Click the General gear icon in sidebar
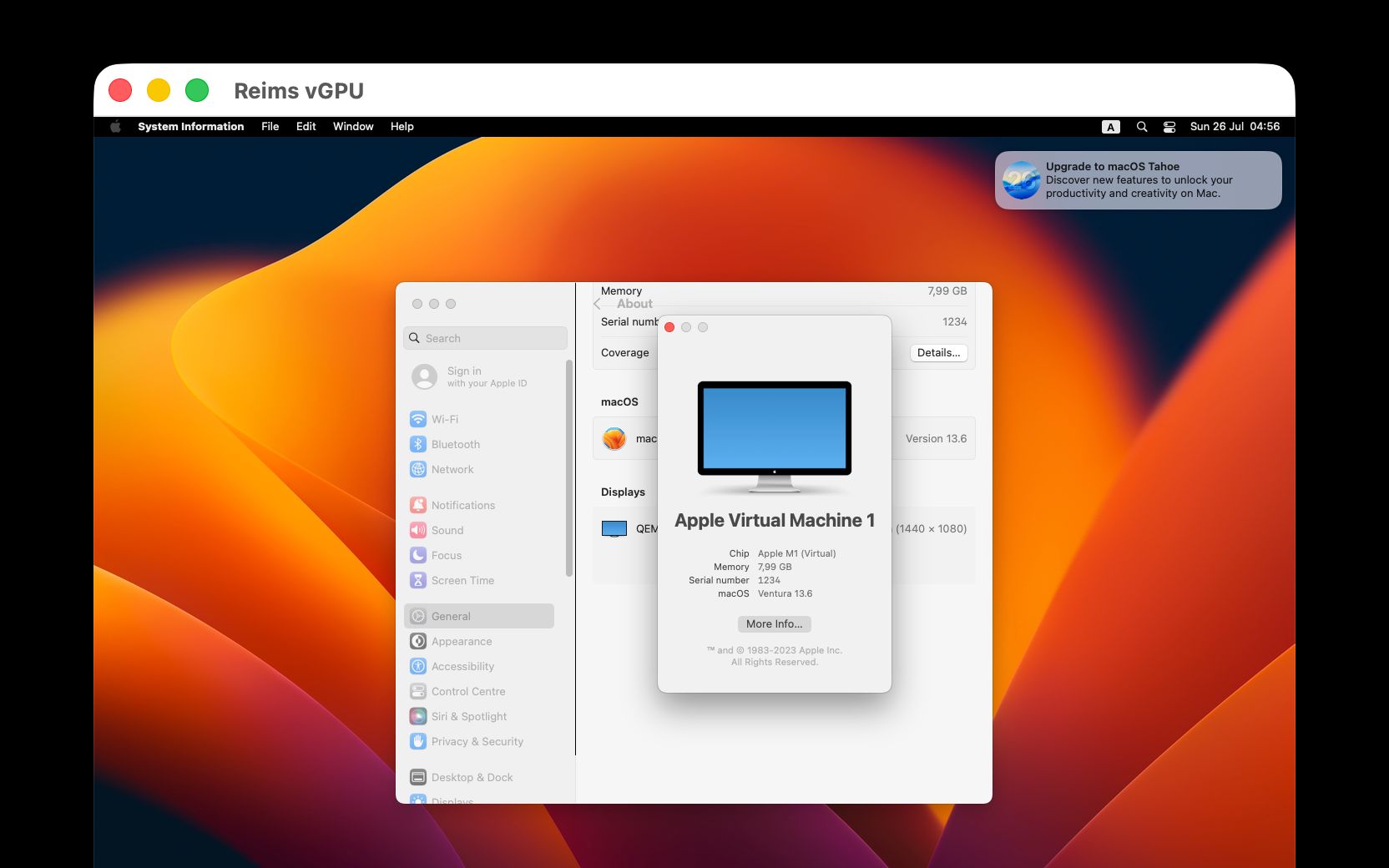Screen dimensions: 1389x868 [x=418, y=616]
